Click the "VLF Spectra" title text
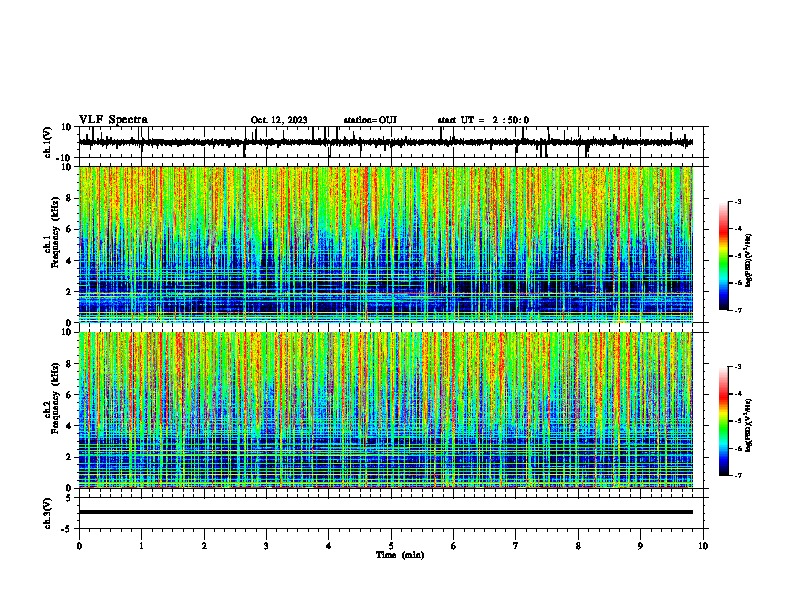 click(113, 120)
